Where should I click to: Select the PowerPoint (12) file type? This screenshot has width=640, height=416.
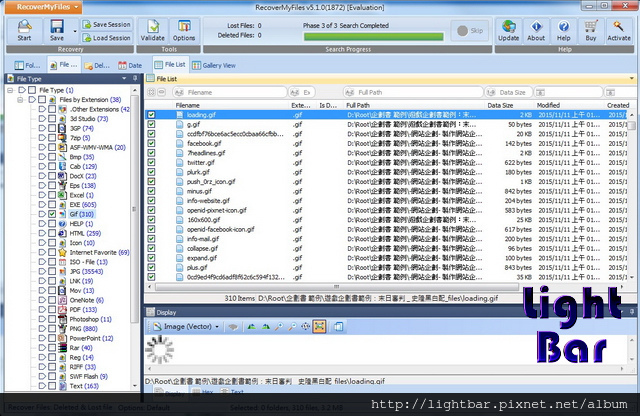(x=91, y=338)
